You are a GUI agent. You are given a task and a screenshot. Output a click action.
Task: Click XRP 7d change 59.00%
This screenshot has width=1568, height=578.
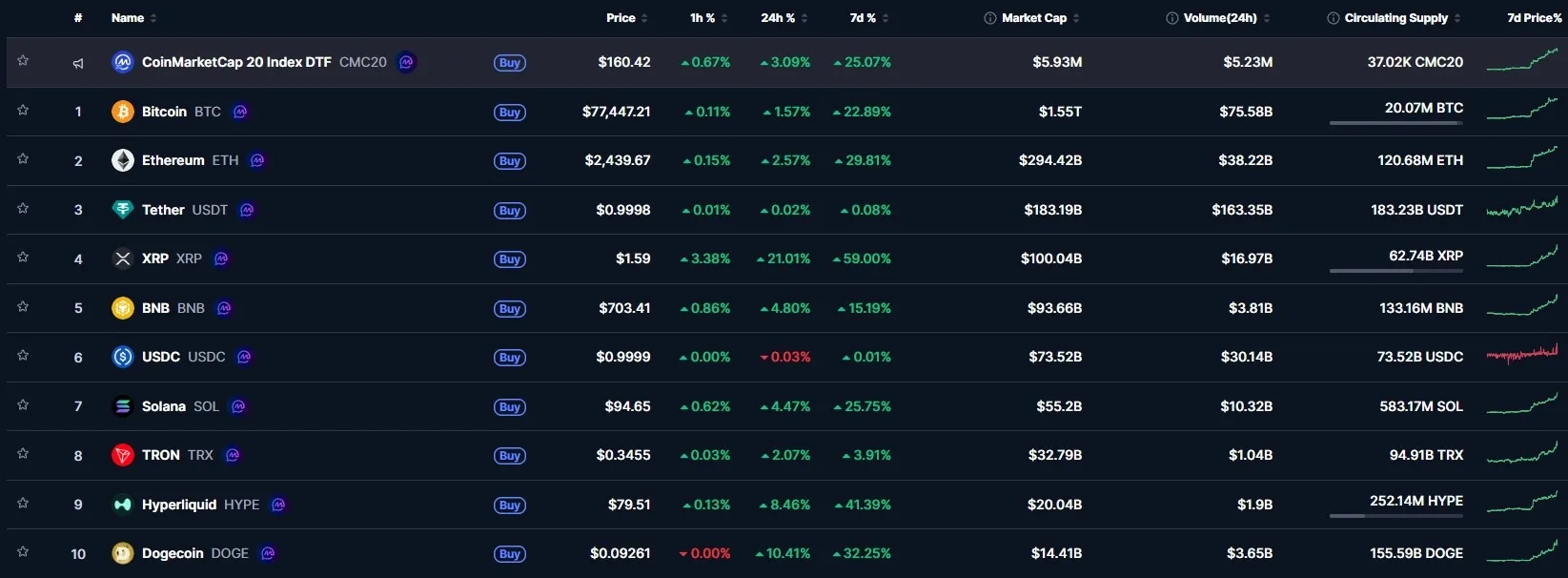click(862, 258)
